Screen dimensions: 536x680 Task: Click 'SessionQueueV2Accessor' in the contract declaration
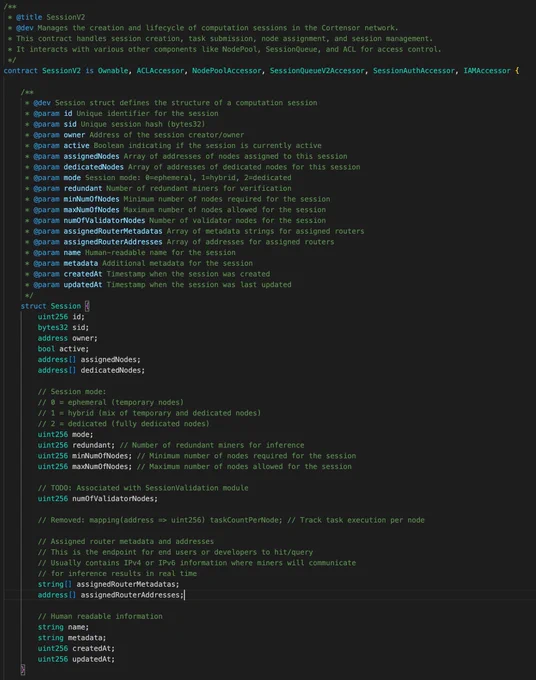click(317, 71)
